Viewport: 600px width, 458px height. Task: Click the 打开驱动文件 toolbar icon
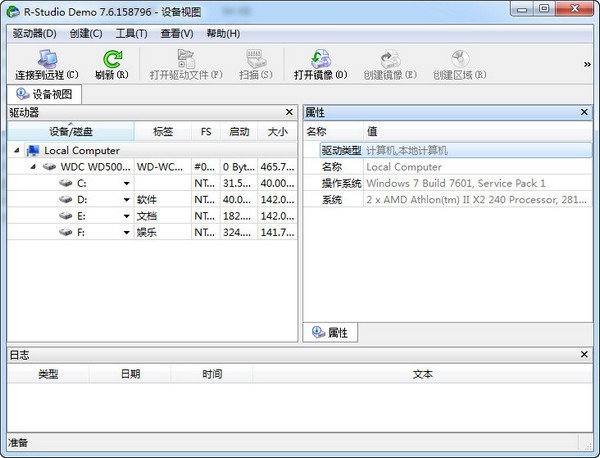[185, 59]
